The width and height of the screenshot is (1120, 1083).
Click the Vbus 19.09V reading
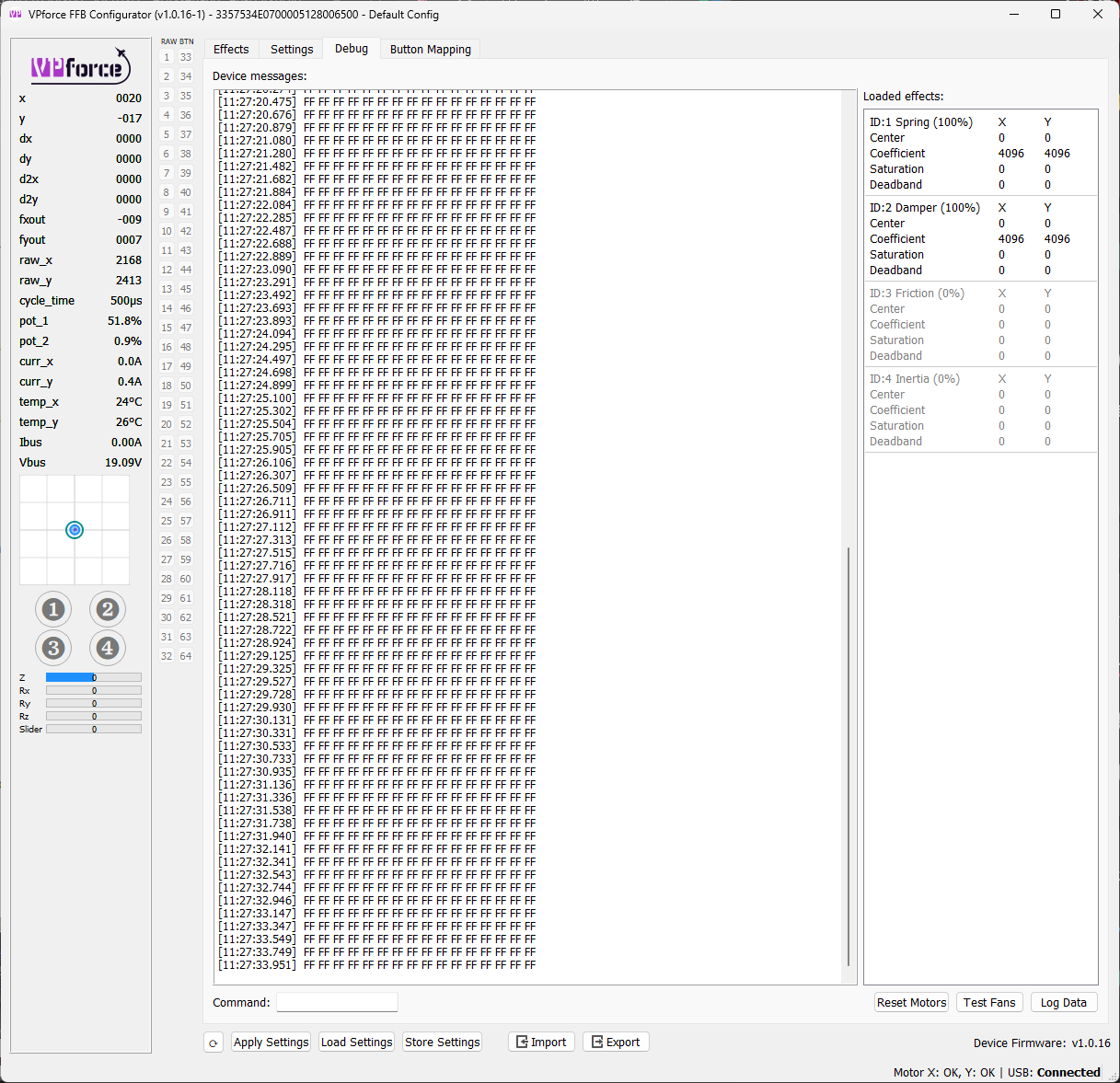click(x=80, y=463)
